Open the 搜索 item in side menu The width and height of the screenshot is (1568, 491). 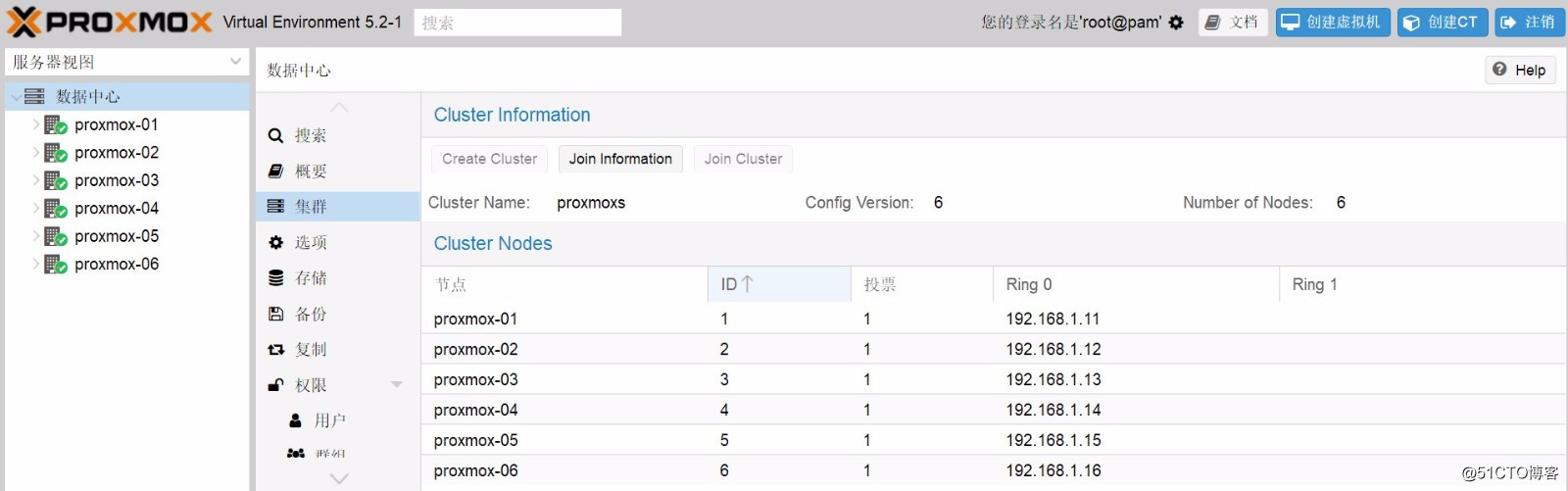338,136
